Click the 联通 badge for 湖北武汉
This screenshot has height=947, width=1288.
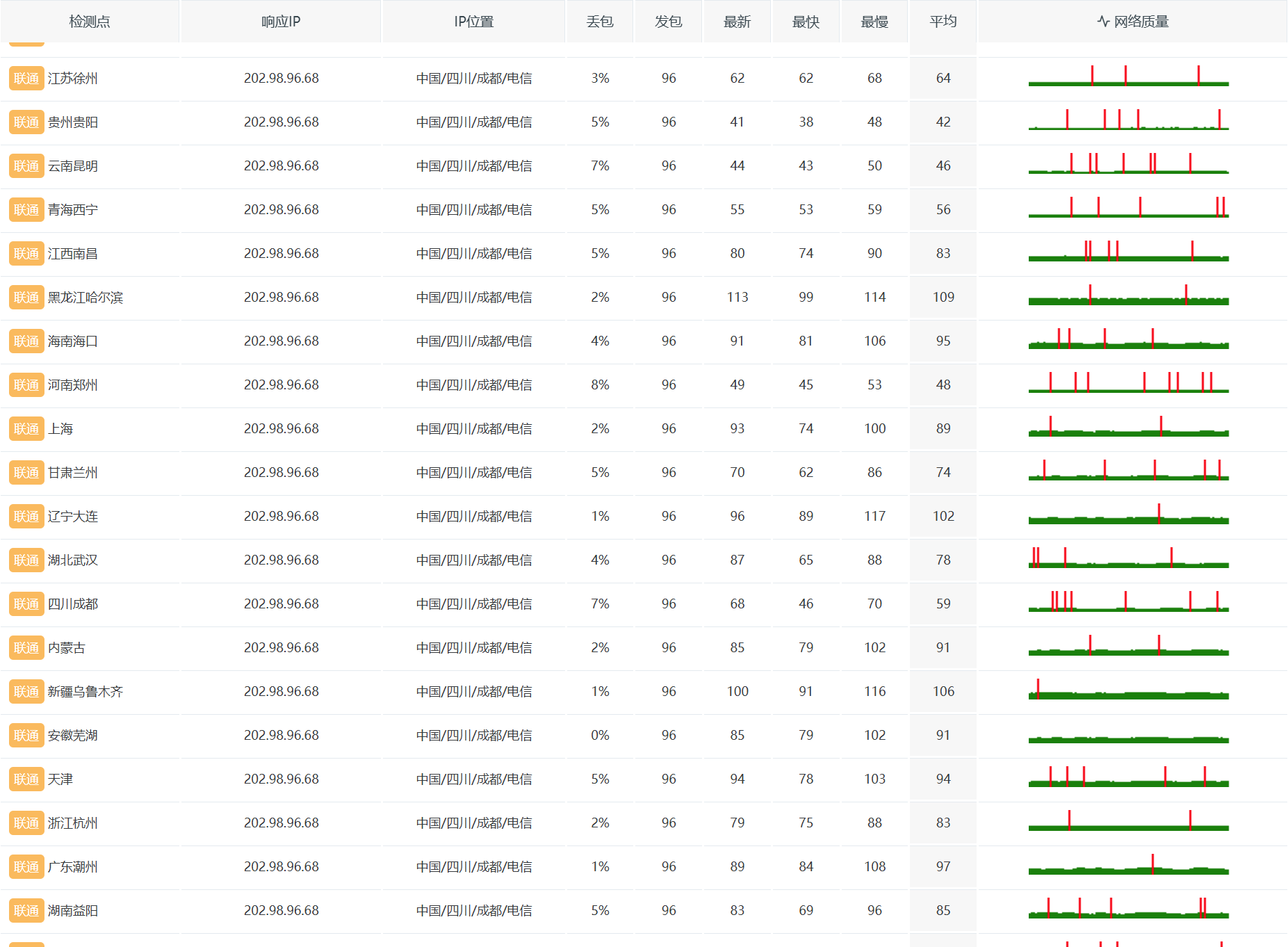pyautogui.click(x=26, y=560)
